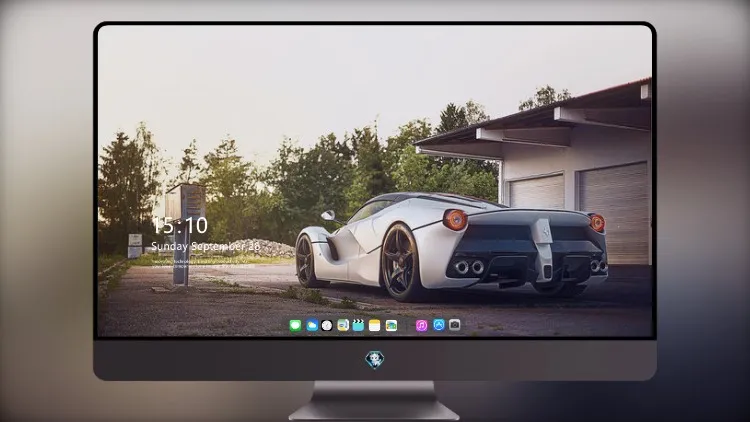Open the grey Camera dock icon
This screenshot has width=750, height=422.
[455, 325]
